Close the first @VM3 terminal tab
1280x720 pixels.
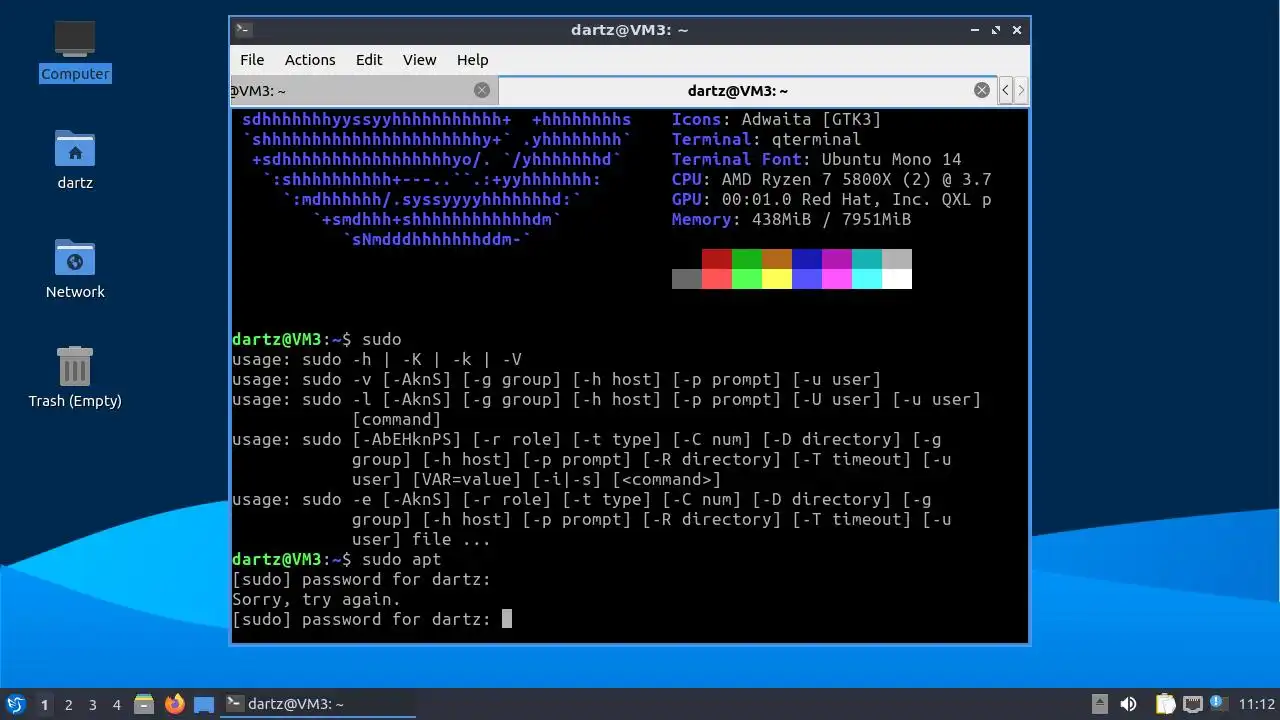point(482,90)
